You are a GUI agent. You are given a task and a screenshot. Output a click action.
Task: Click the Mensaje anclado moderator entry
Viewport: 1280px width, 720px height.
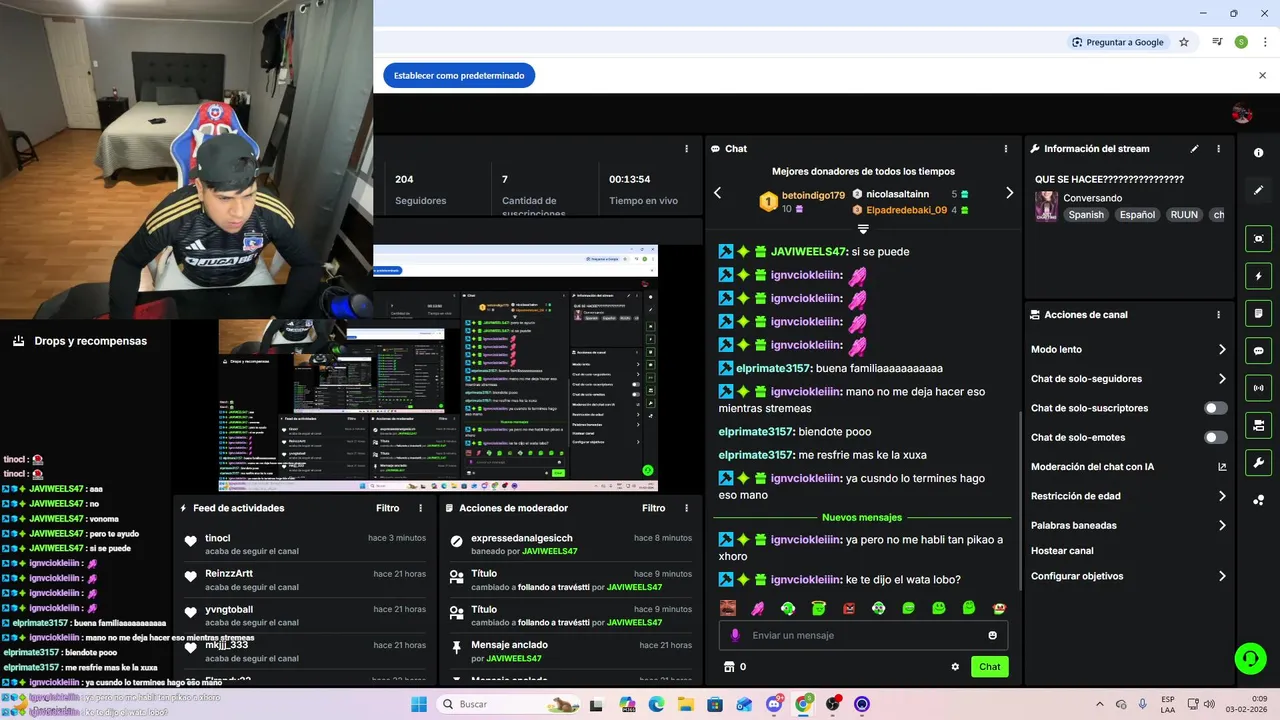pos(571,651)
